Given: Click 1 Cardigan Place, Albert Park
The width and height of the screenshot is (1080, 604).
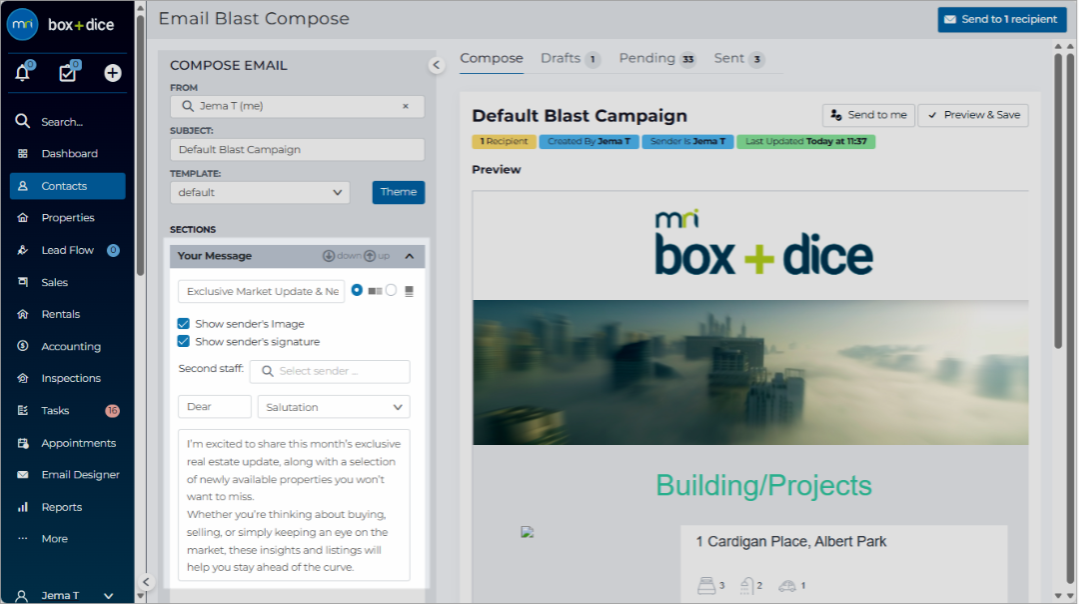Looking at the screenshot, I should [791, 542].
